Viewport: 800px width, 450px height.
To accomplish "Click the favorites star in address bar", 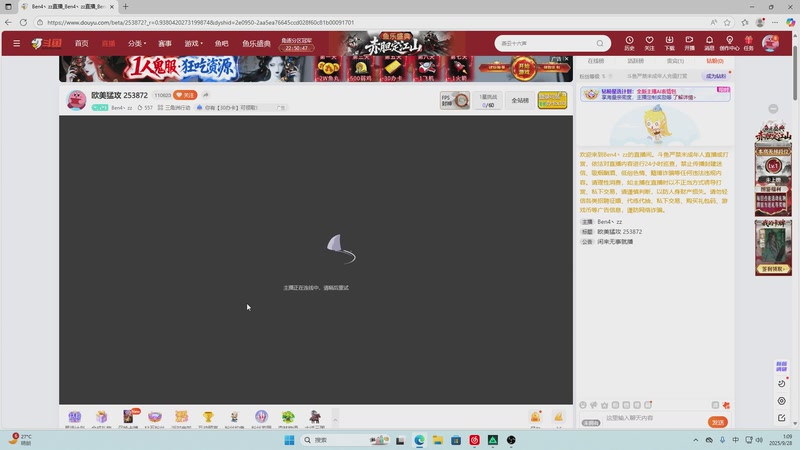I will pos(727,22).
